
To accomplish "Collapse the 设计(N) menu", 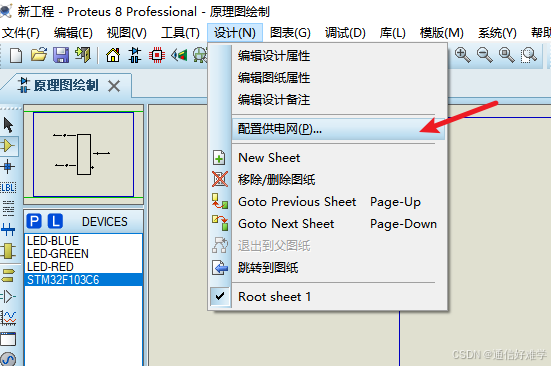I will (x=235, y=33).
